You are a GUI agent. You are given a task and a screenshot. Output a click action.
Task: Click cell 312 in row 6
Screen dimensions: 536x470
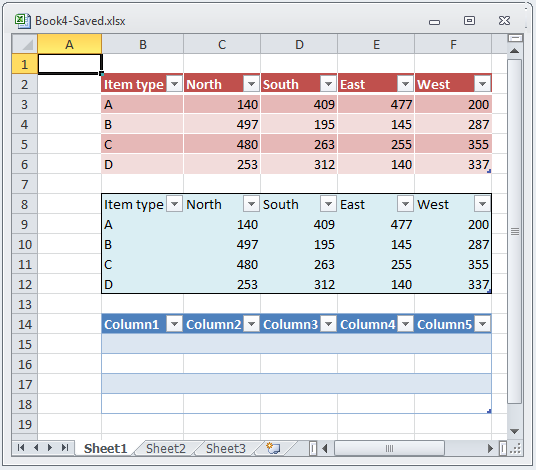(299, 164)
